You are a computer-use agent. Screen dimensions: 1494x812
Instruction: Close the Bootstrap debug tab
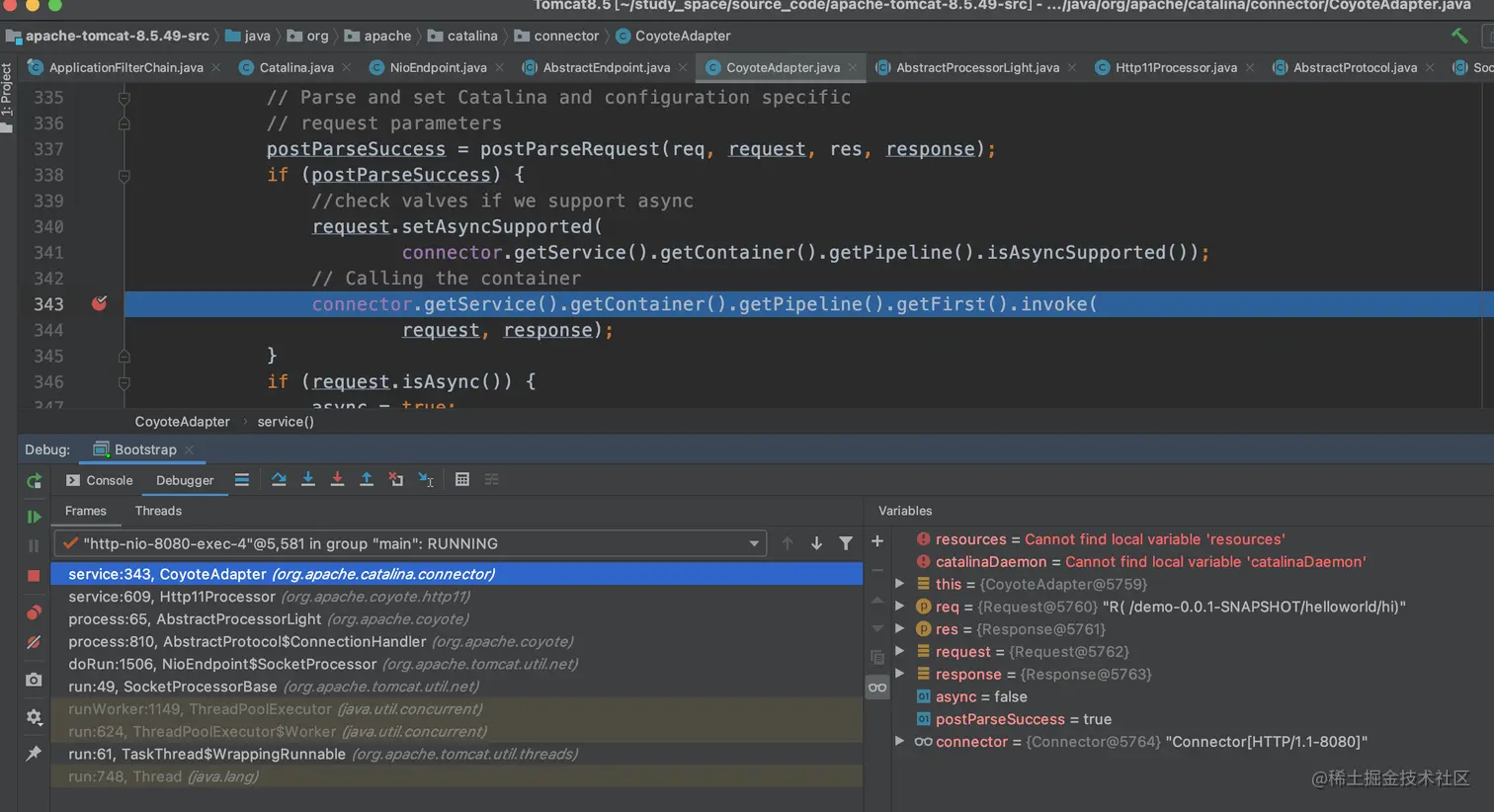pyautogui.click(x=190, y=450)
